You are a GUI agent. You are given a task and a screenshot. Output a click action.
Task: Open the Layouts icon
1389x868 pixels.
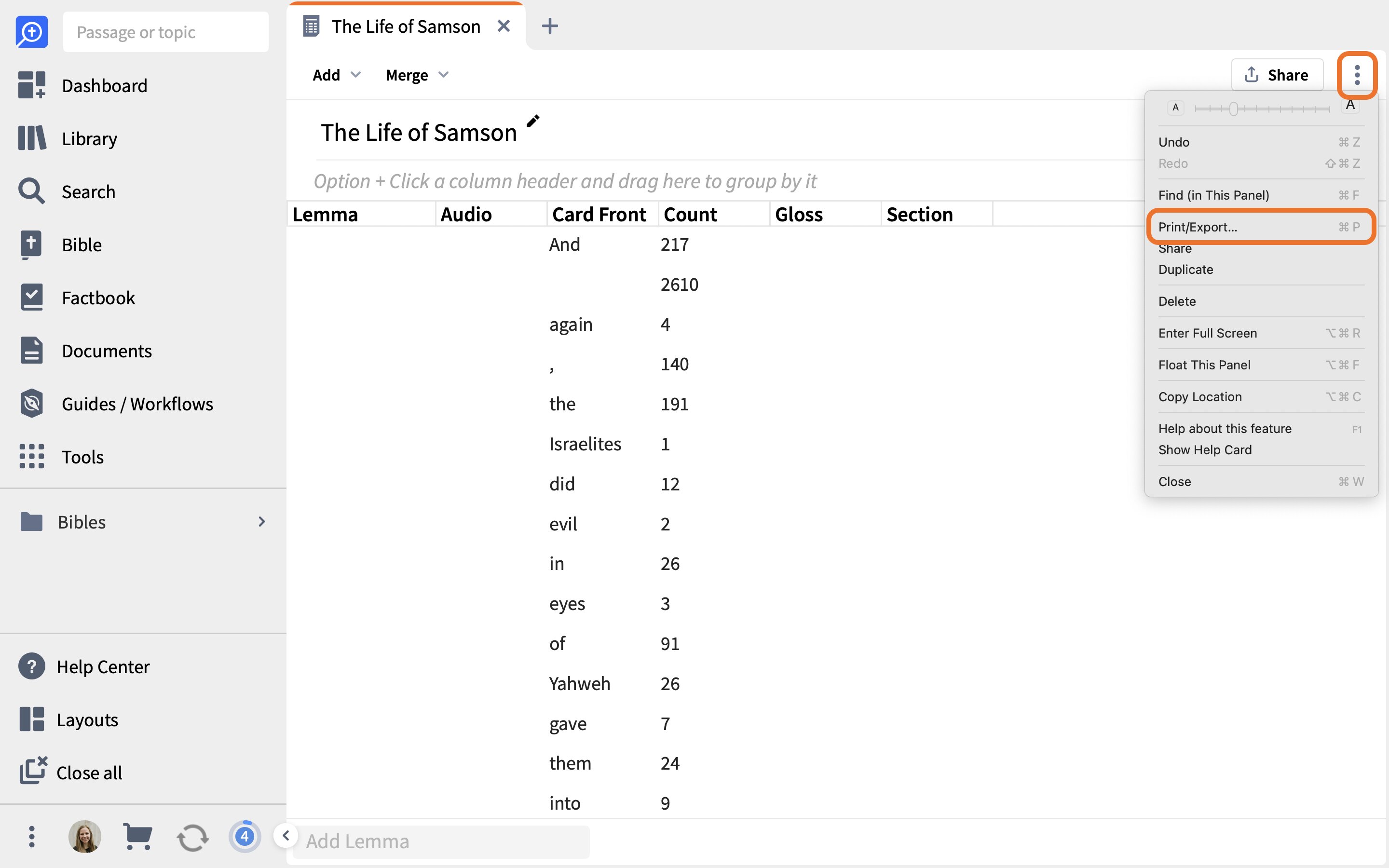coord(31,719)
